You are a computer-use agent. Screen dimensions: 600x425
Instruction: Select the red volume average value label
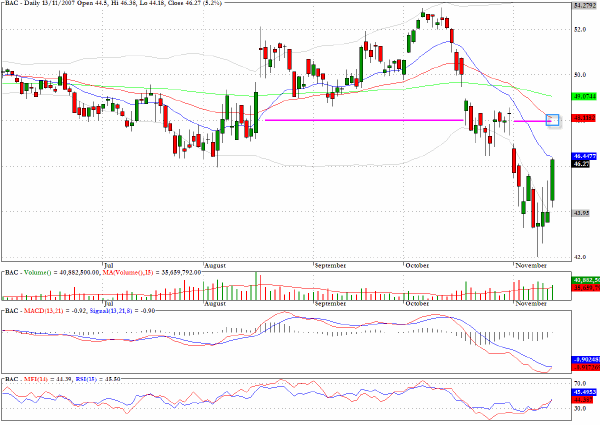[x=584, y=287]
